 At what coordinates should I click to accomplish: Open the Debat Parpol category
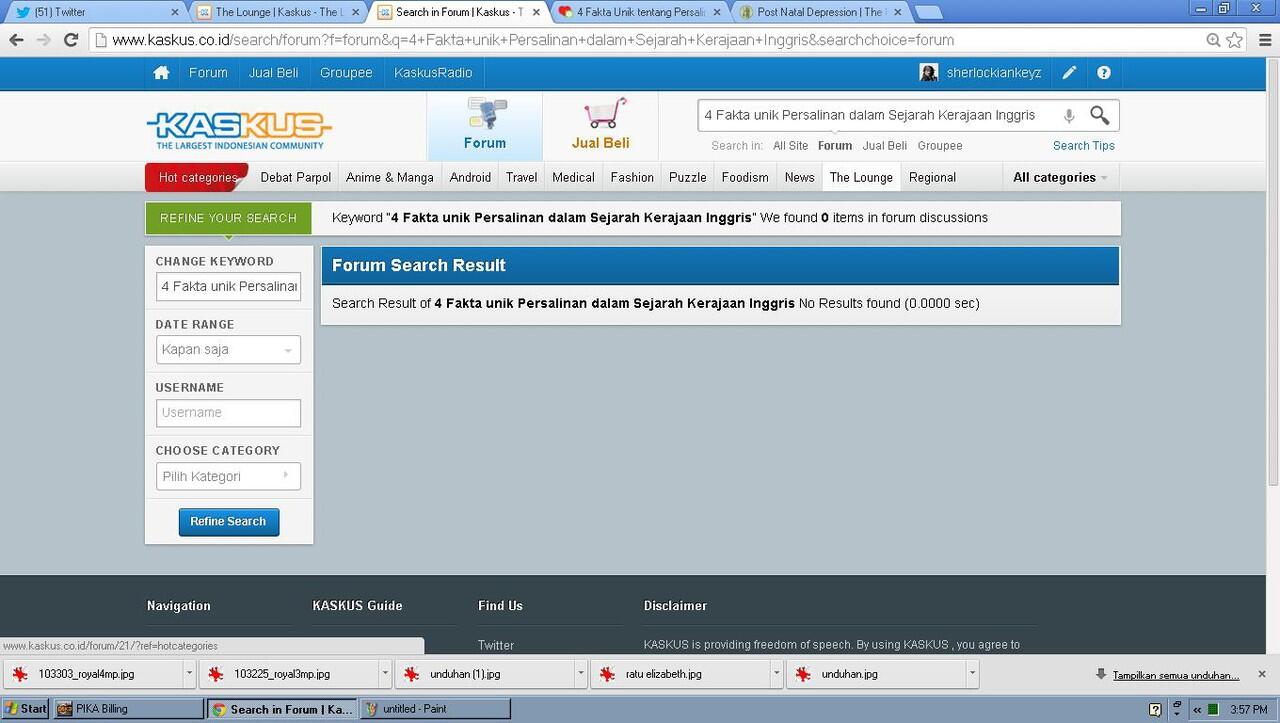tap(295, 177)
